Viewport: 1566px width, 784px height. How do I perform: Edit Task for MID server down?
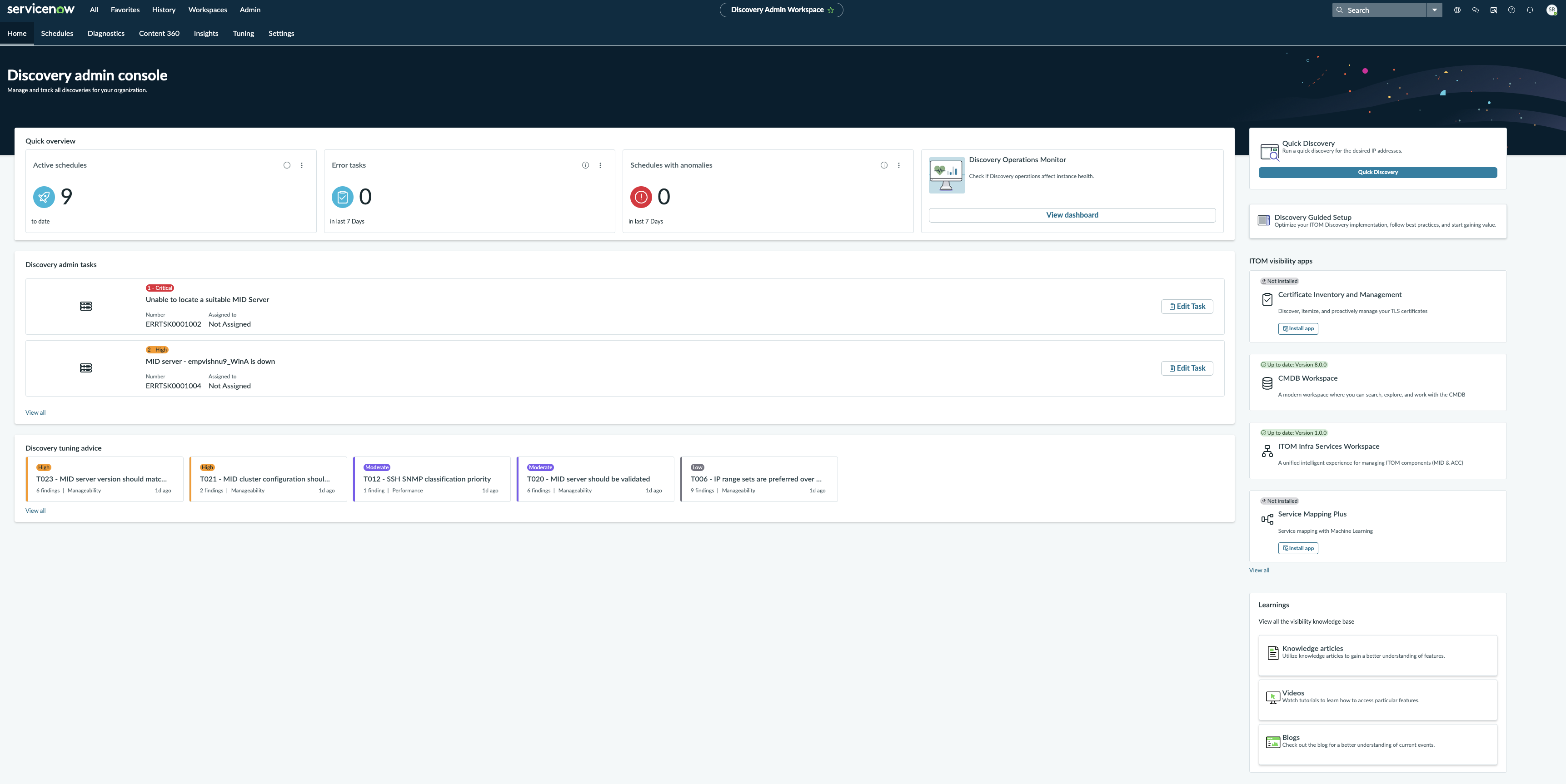tap(1187, 368)
